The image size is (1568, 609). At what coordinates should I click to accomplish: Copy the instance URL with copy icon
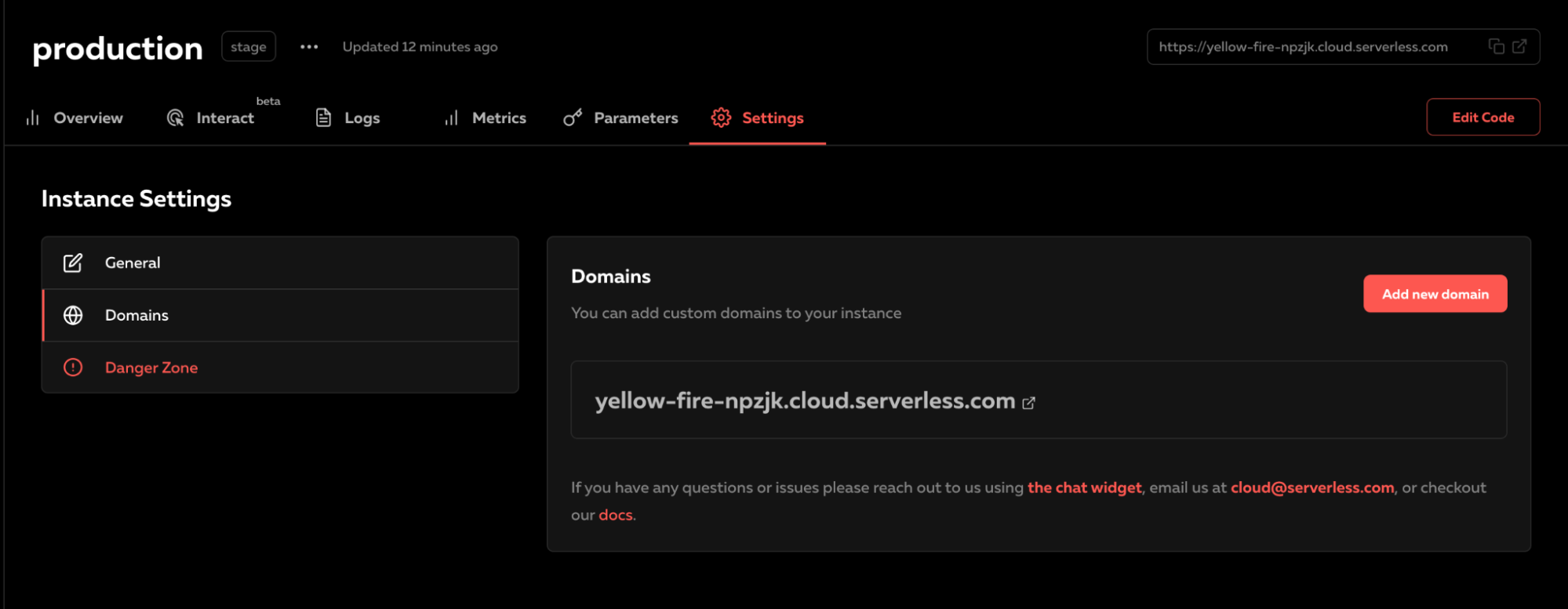pos(1496,46)
